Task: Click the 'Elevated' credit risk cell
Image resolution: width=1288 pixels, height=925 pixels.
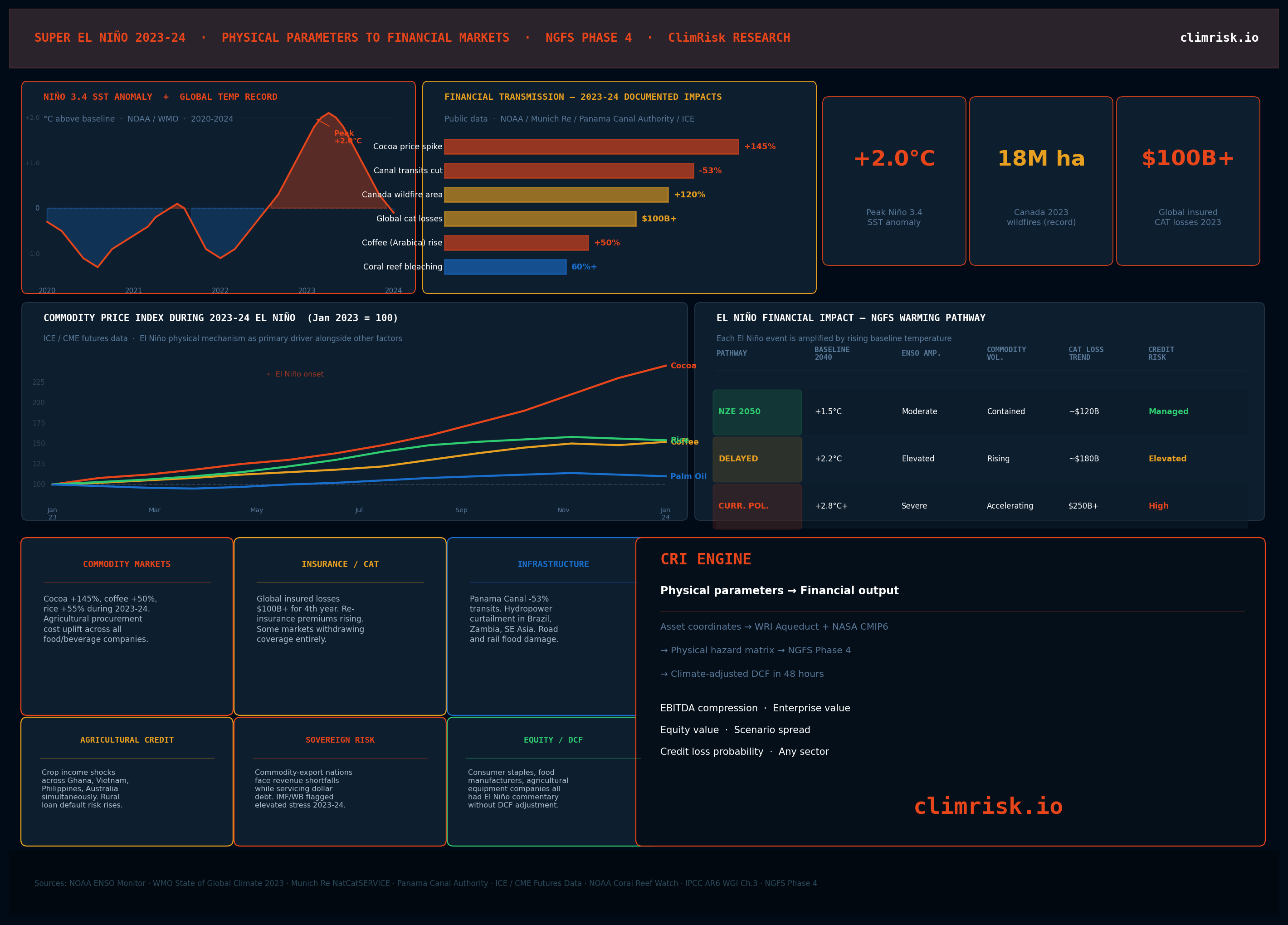Action: click(x=1167, y=459)
